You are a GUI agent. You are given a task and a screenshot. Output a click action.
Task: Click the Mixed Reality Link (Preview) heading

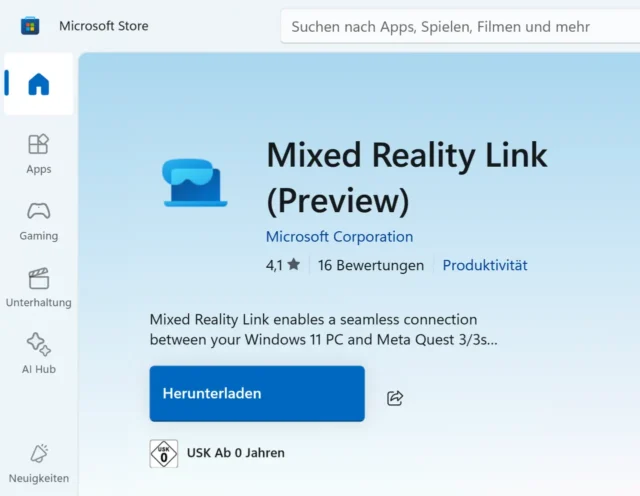point(406,178)
